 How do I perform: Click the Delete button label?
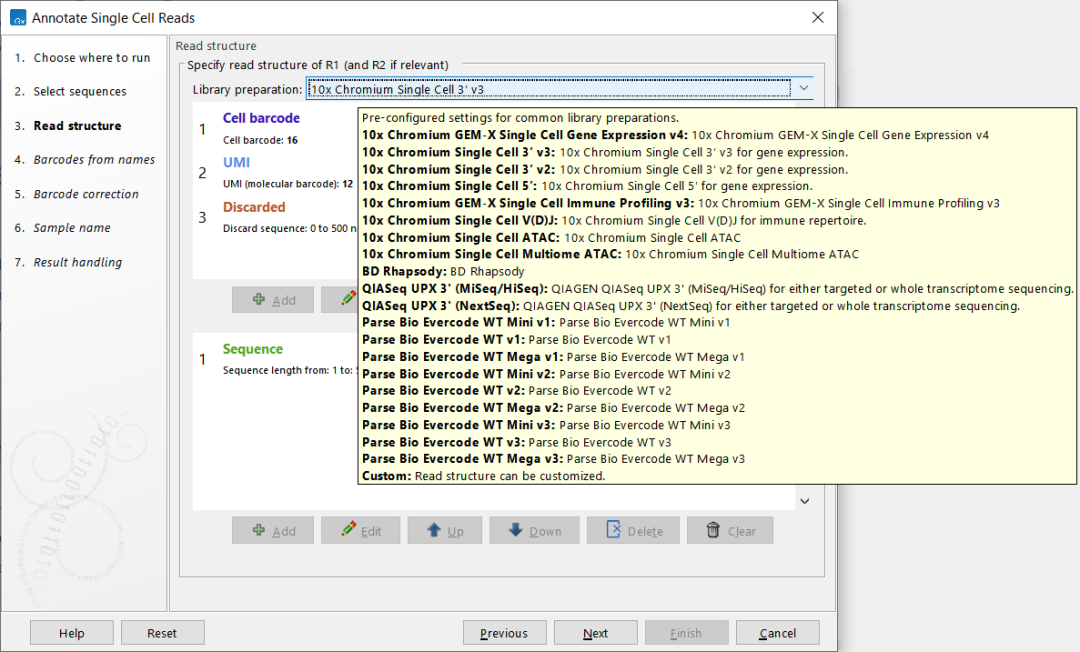pos(645,531)
